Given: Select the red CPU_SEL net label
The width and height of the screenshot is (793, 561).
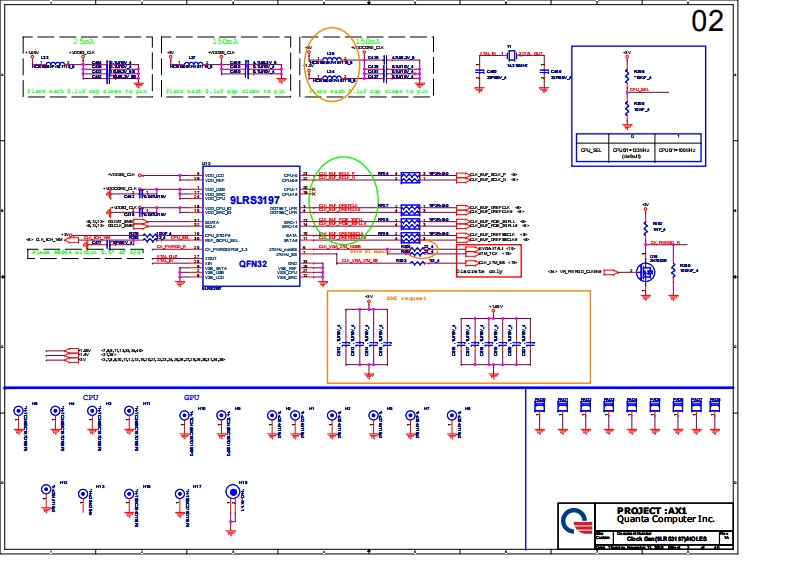Looking at the screenshot, I should tap(638, 88).
